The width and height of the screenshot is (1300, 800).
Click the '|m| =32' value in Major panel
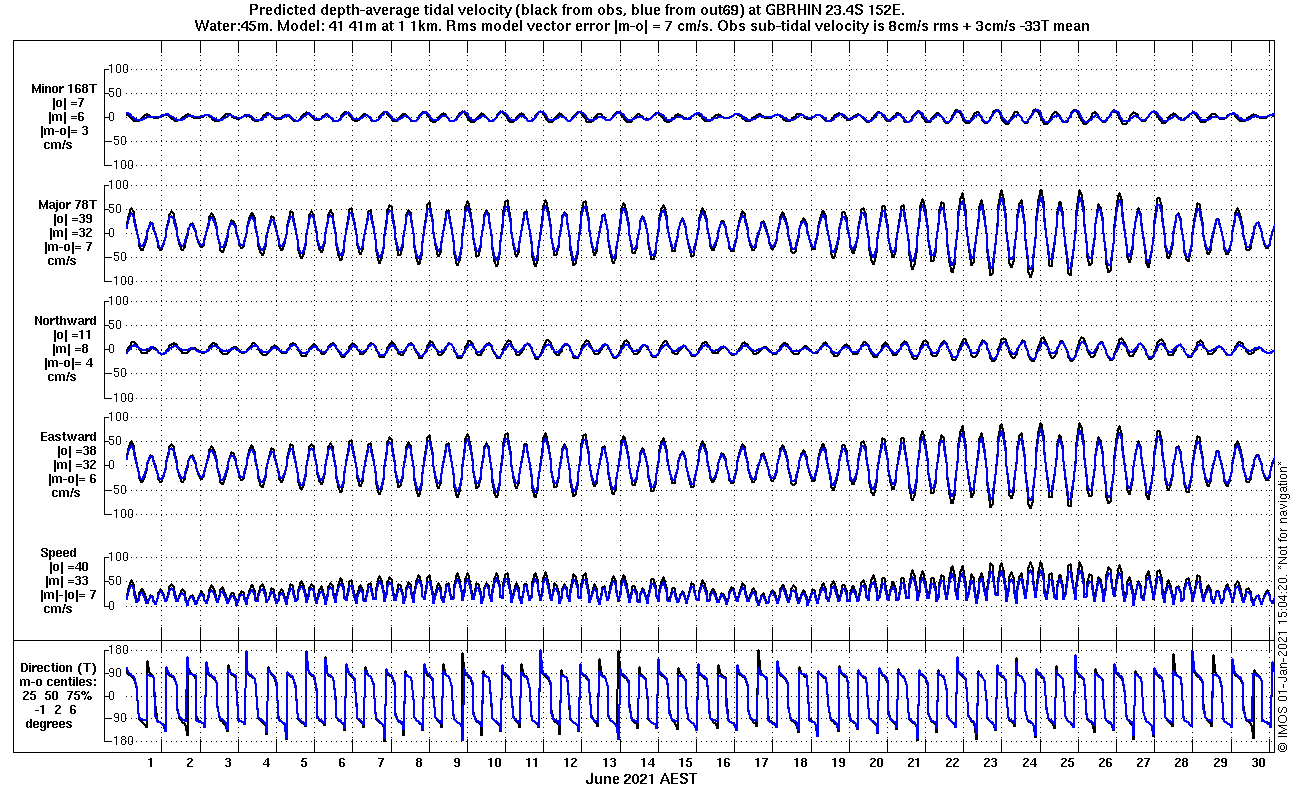click(72, 233)
